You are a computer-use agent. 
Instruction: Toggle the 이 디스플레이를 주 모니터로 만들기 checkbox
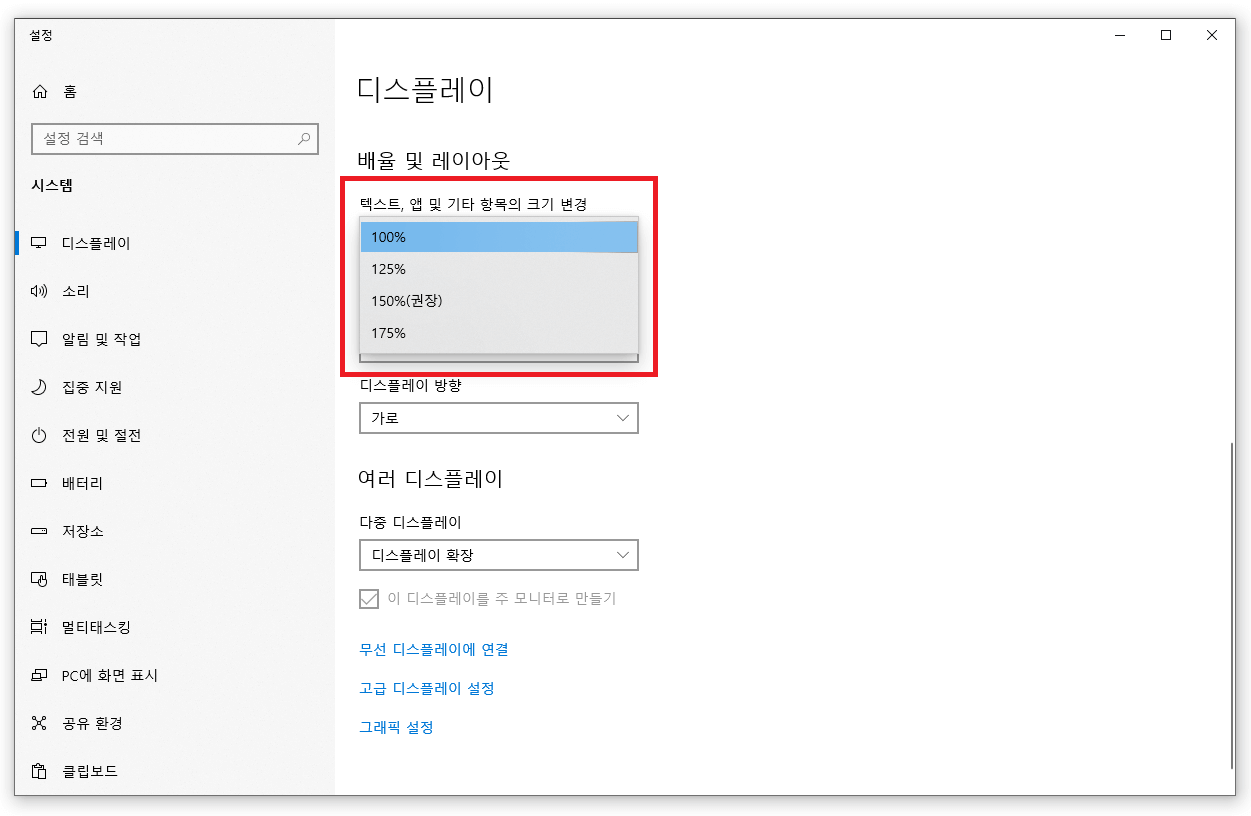point(370,598)
